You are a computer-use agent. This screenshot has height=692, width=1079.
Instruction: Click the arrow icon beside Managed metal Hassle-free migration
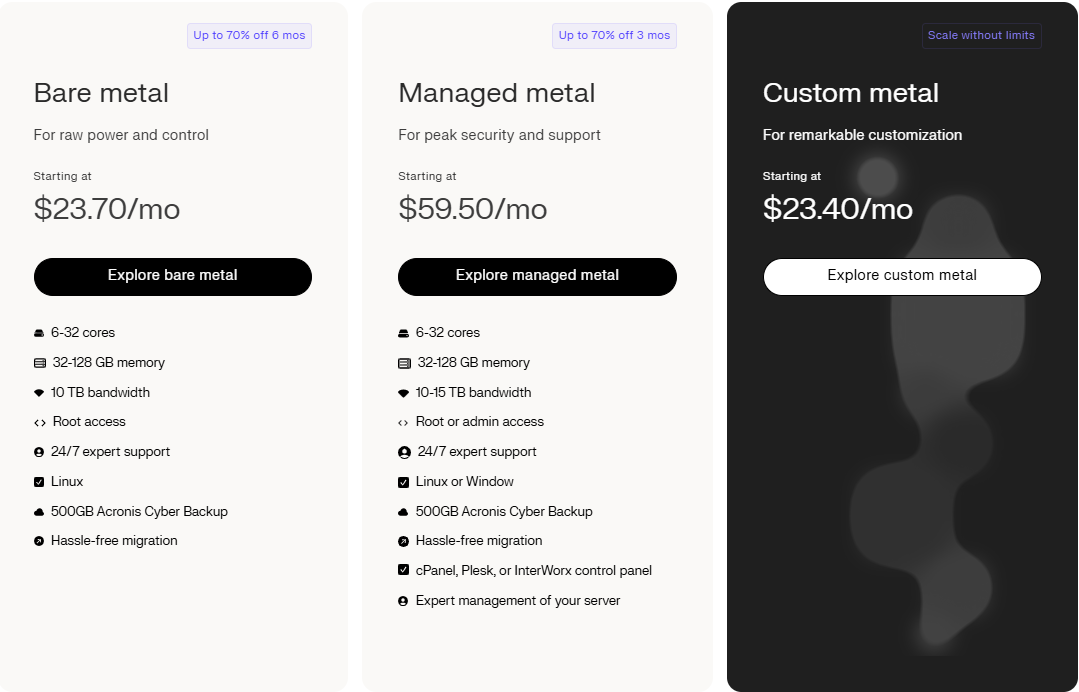(404, 541)
